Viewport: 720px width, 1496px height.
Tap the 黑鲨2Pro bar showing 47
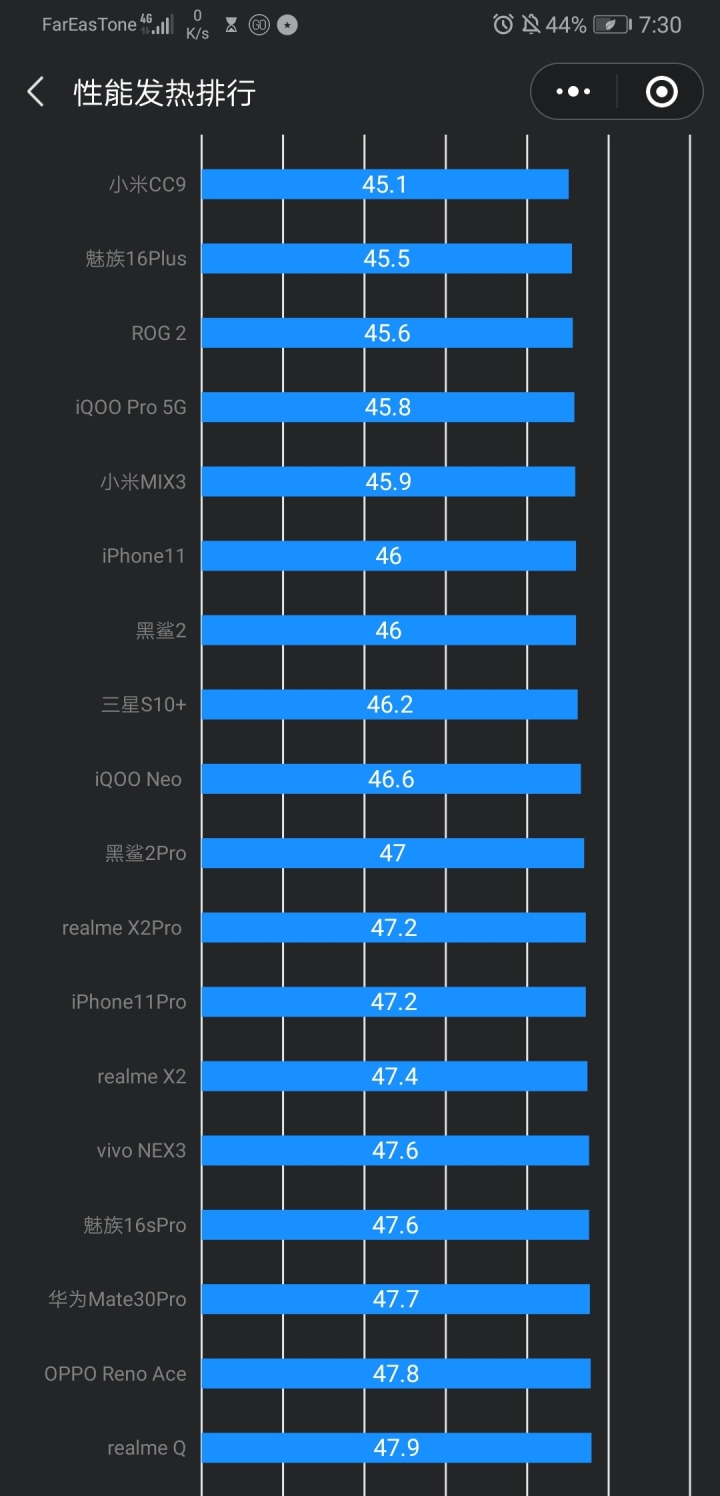click(393, 853)
